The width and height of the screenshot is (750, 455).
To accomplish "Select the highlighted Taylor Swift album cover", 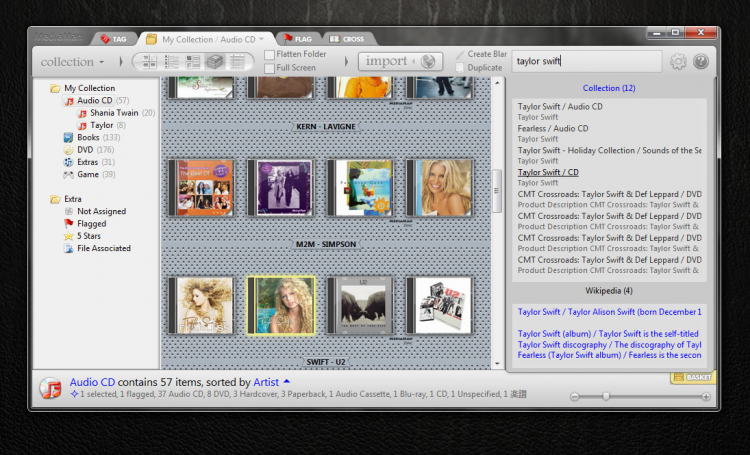I will click(x=281, y=305).
